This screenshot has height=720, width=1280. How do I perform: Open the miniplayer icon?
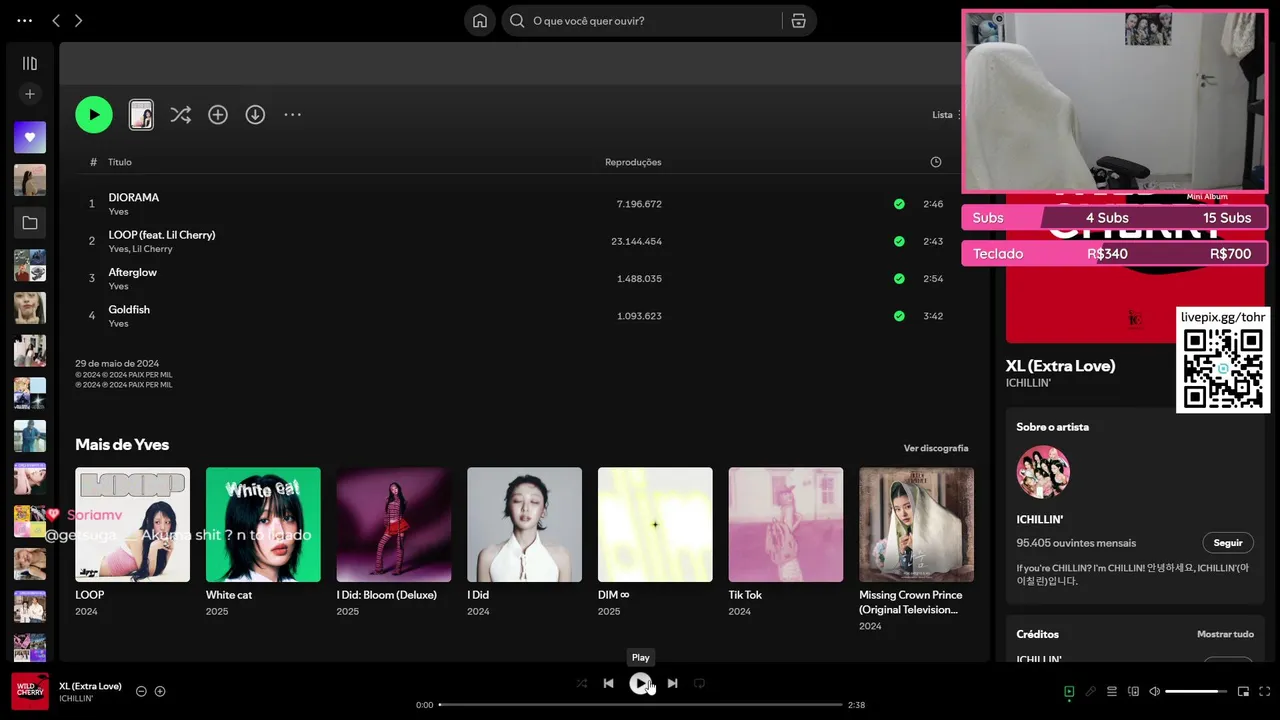point(1243,691)
